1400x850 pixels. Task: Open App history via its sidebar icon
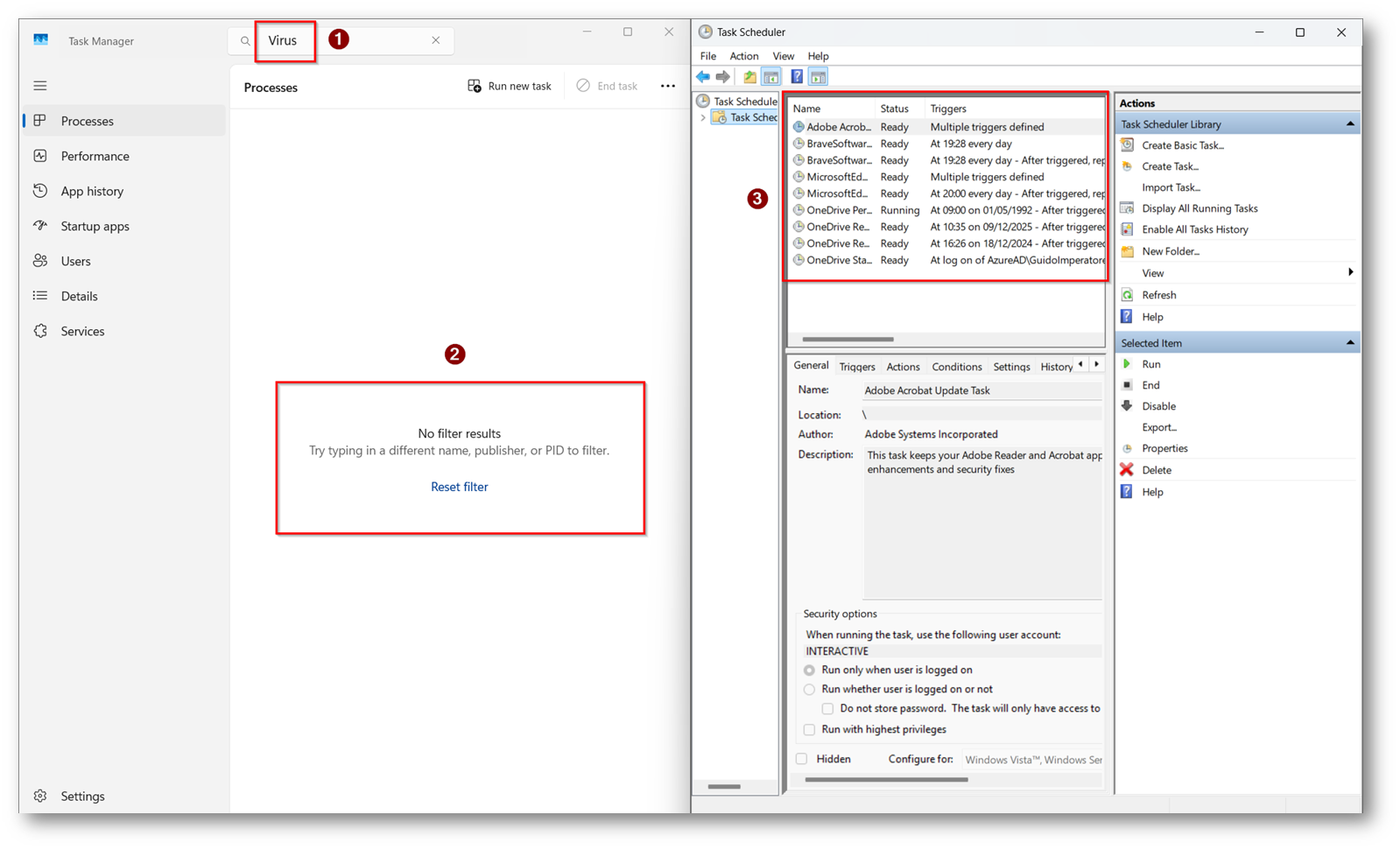(x=40, y=191)
